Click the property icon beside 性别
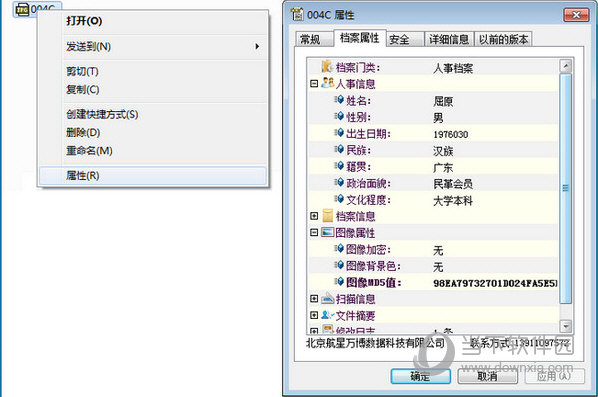Image resolution: width=598 pixels, height=397 pixels. click(x=339, y=116)
